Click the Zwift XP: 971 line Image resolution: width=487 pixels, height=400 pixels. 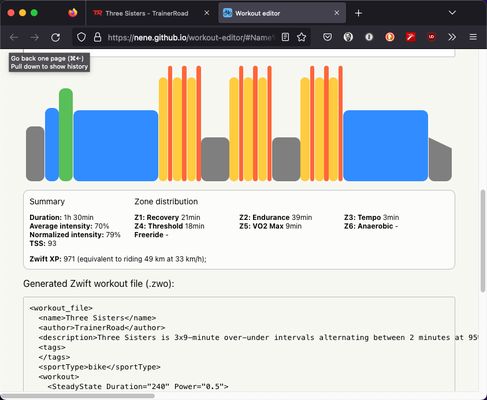coord(118,259)
